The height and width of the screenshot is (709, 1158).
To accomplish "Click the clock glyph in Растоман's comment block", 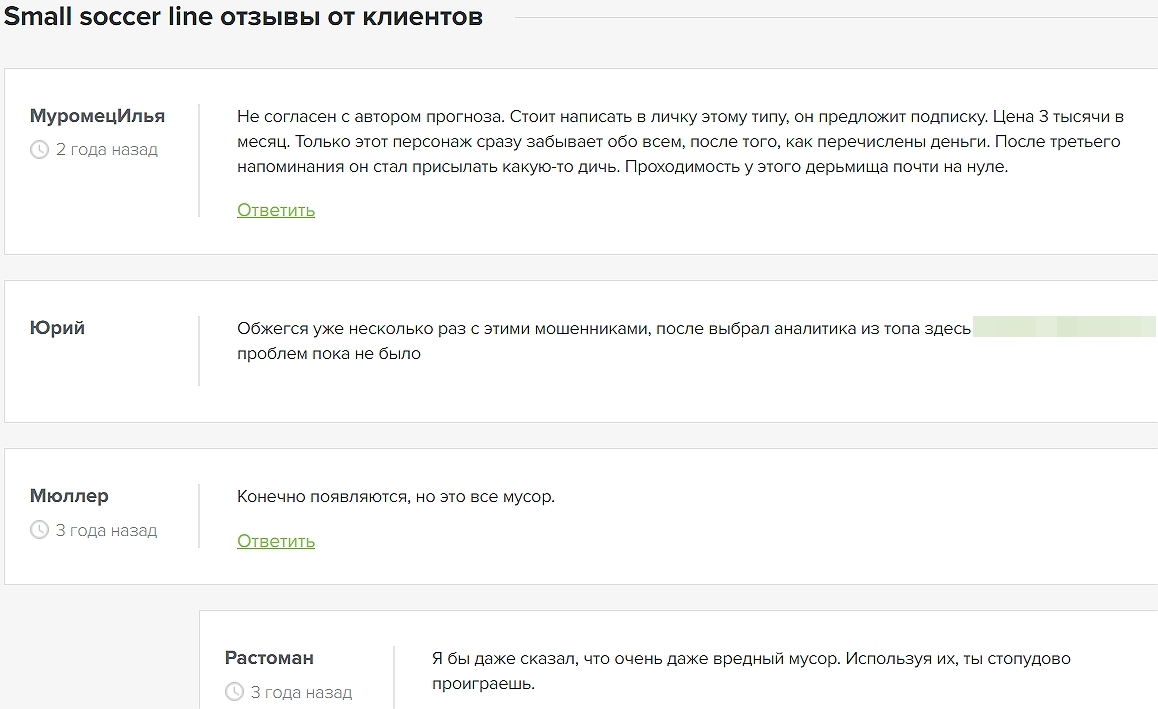I will coord(232,691).
